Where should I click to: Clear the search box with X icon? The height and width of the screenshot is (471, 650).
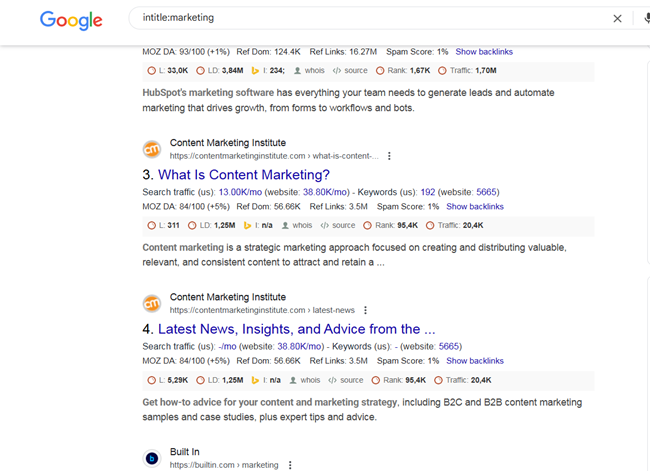pos(617,18)
